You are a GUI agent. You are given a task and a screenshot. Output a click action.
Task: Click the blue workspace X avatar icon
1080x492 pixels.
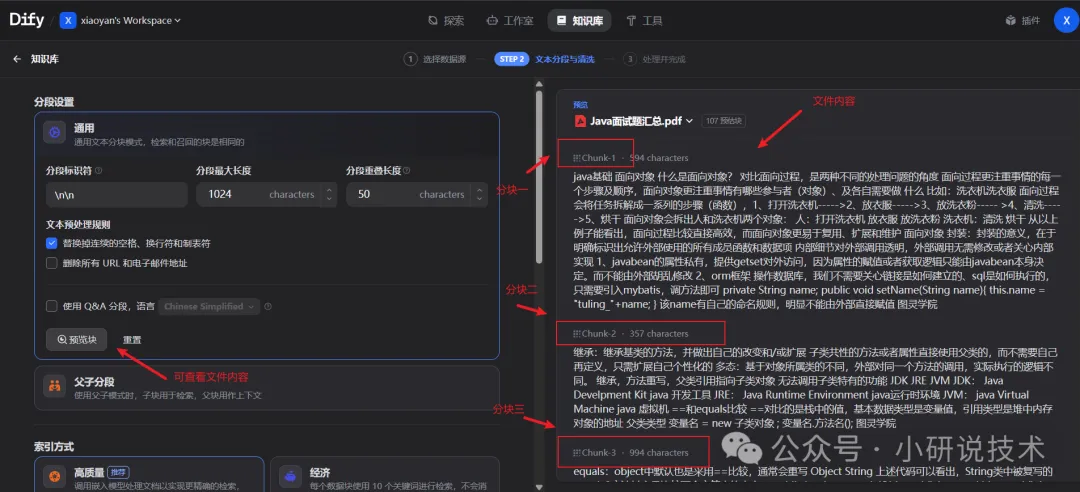68,21
